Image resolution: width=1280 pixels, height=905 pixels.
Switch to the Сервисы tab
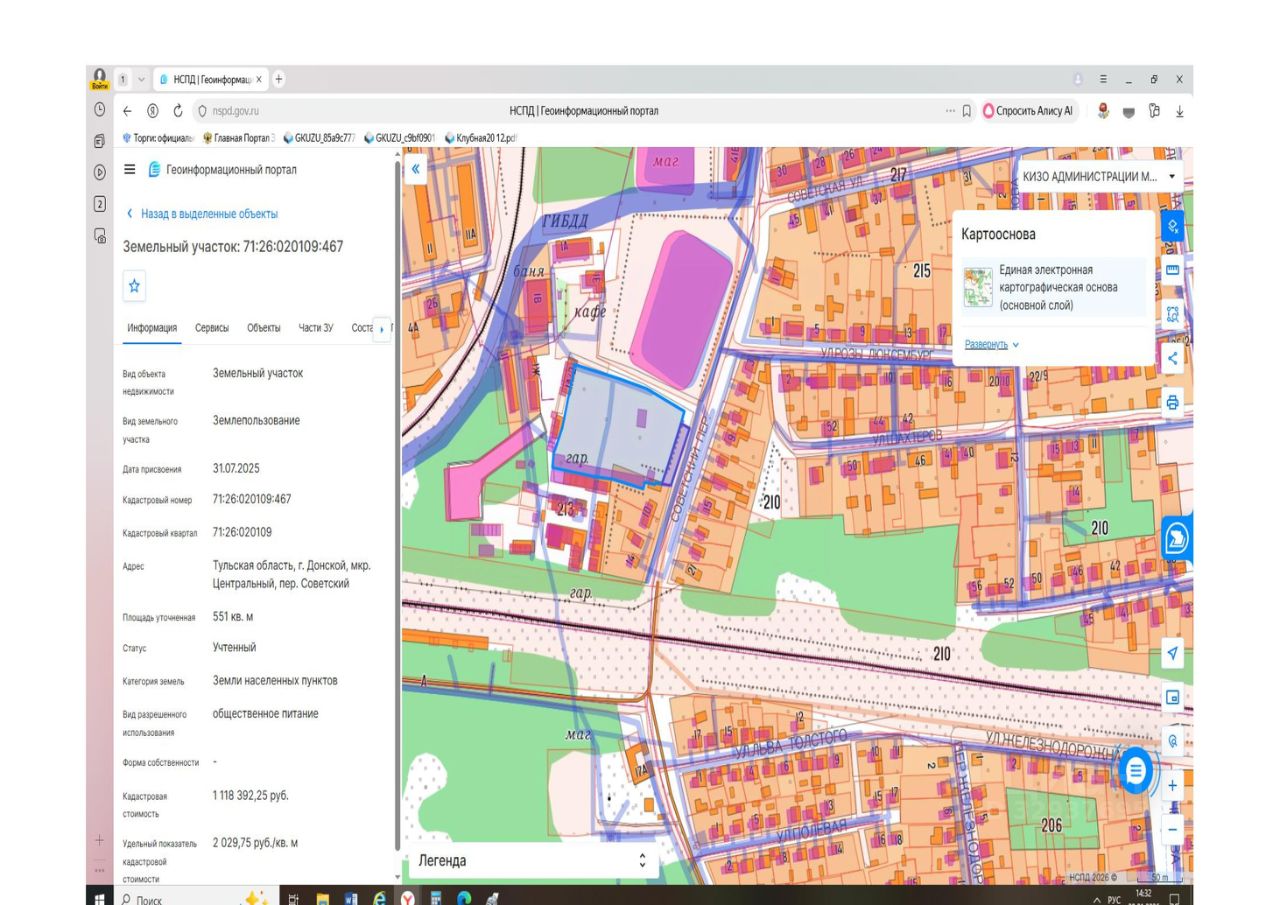coord(211,328)
